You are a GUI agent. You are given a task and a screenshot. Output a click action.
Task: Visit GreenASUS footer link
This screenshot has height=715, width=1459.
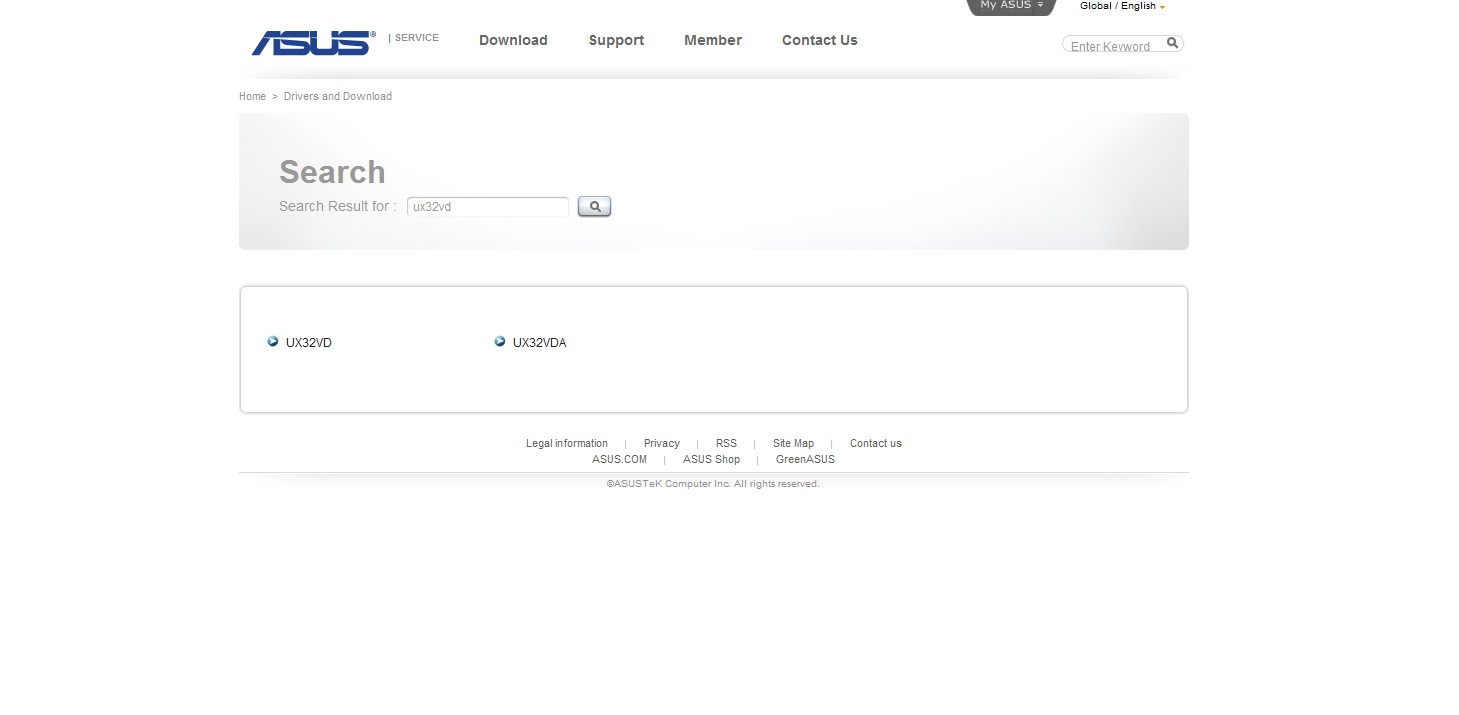pos(805,459)
